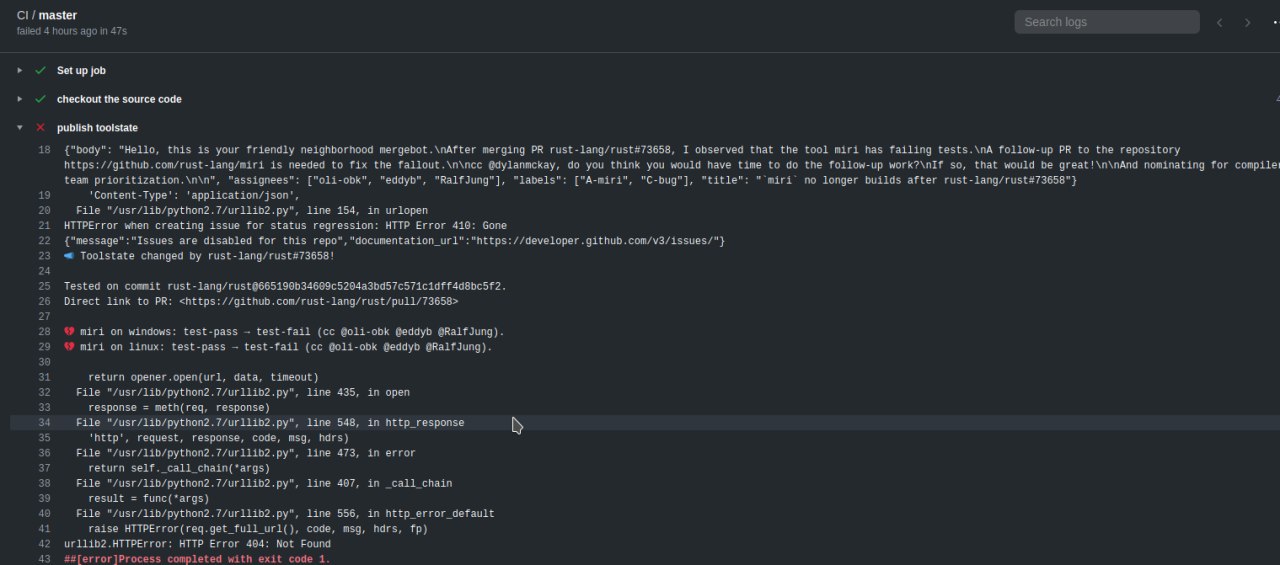Select the publish toolstate step title
Viewport: 1280px width, 565px height.
97,128
